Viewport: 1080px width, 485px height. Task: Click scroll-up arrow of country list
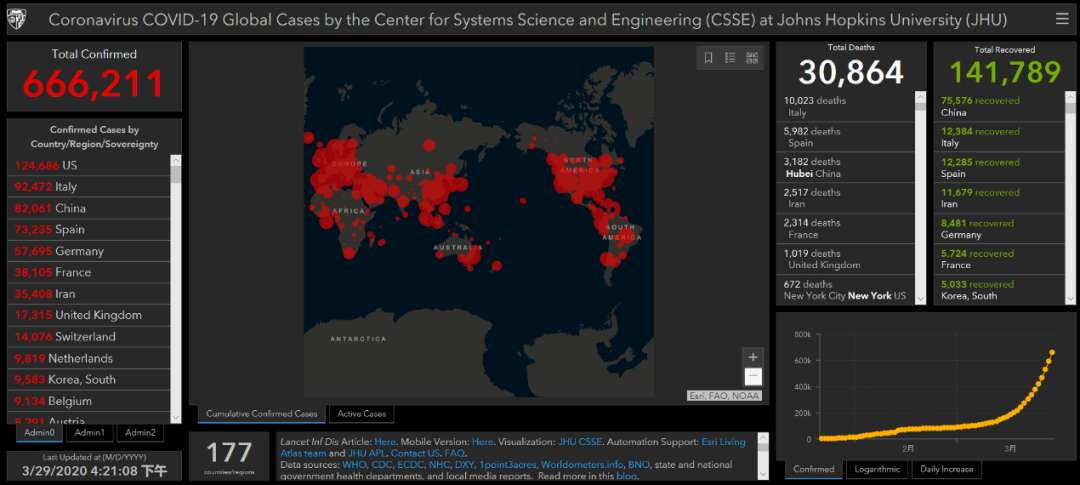pos(176,161)
